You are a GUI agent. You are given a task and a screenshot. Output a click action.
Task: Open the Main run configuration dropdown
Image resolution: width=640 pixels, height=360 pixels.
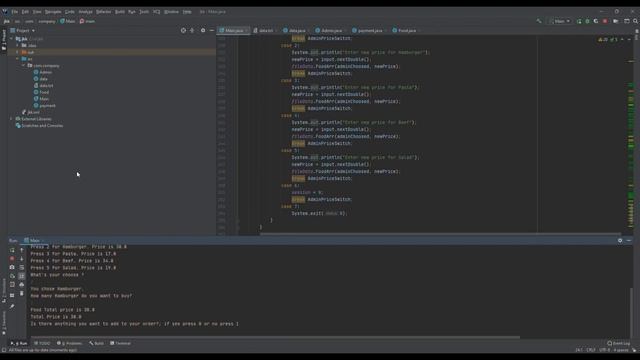[x=561, y=21]
